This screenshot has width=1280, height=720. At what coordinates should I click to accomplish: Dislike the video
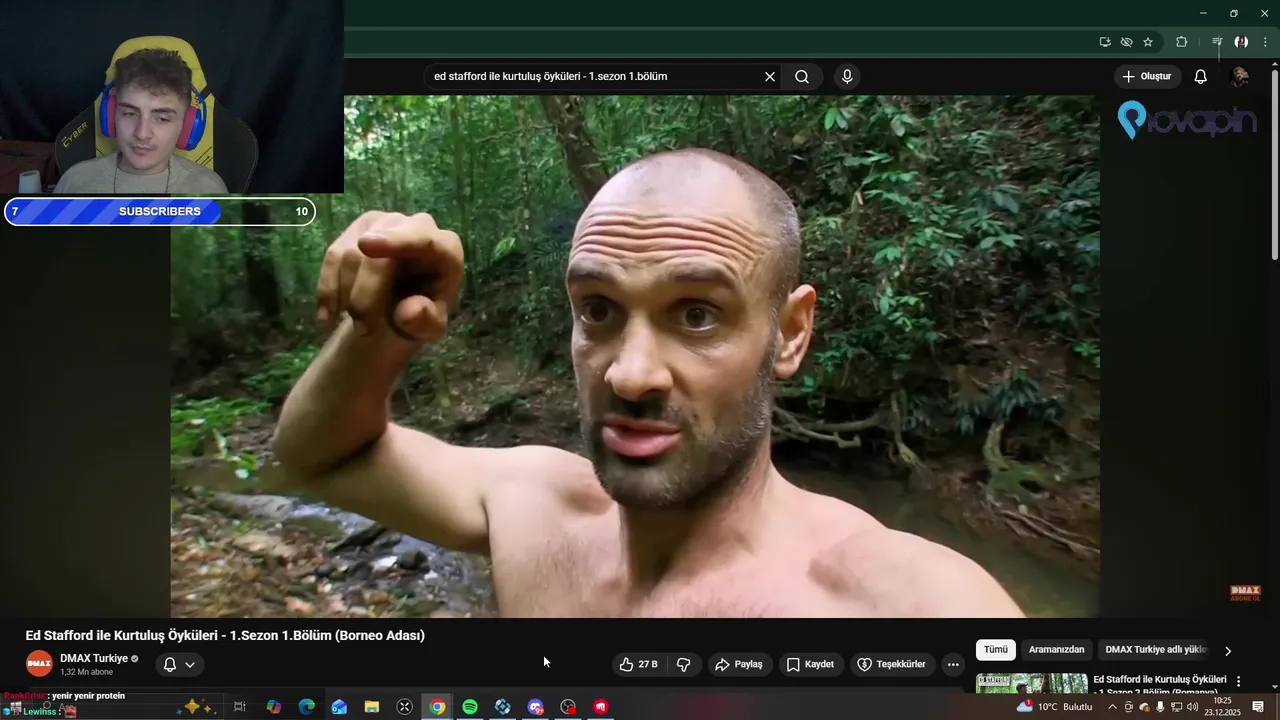pos(684,664)
